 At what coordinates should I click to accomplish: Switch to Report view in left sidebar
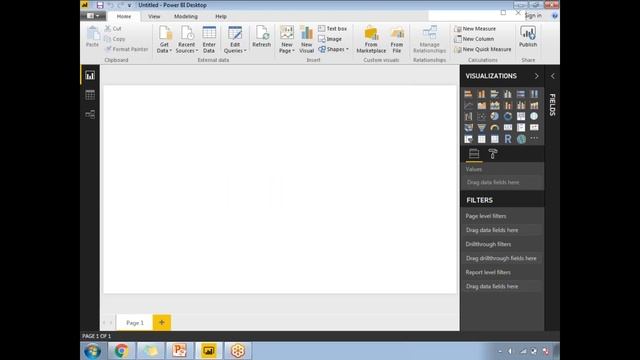[90, 75]
